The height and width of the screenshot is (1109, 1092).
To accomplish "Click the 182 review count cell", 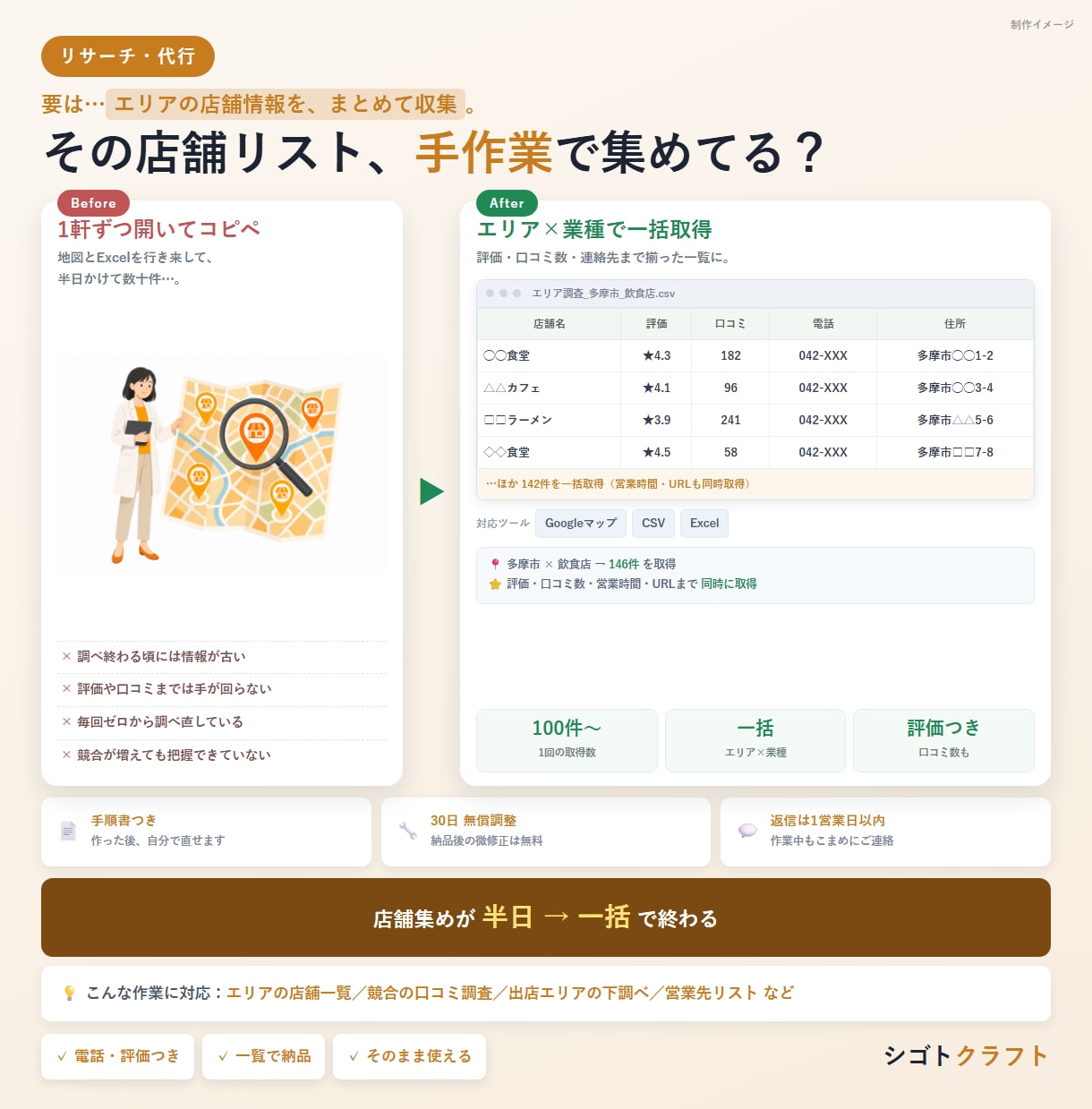I will (730, 356).
